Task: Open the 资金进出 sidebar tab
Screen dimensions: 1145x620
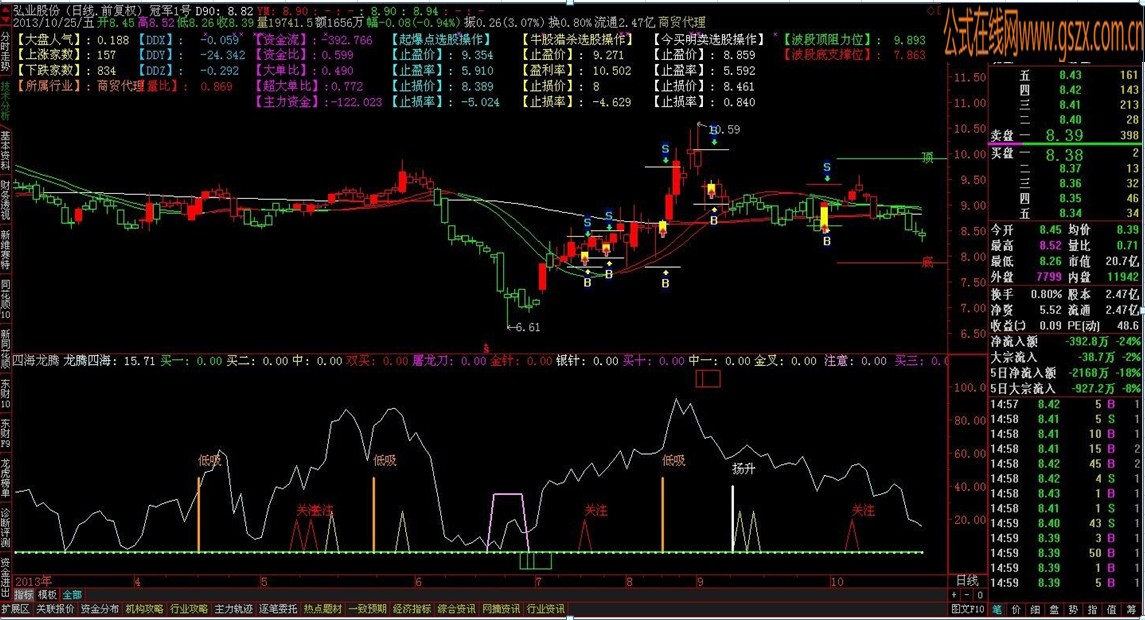Action: 5,575
